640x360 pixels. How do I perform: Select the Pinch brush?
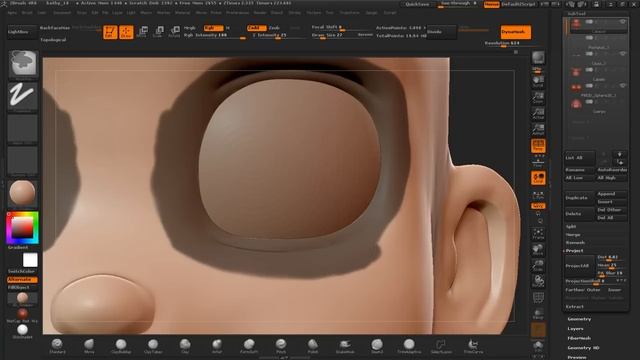pyautogui.click(x=281, y=346)
